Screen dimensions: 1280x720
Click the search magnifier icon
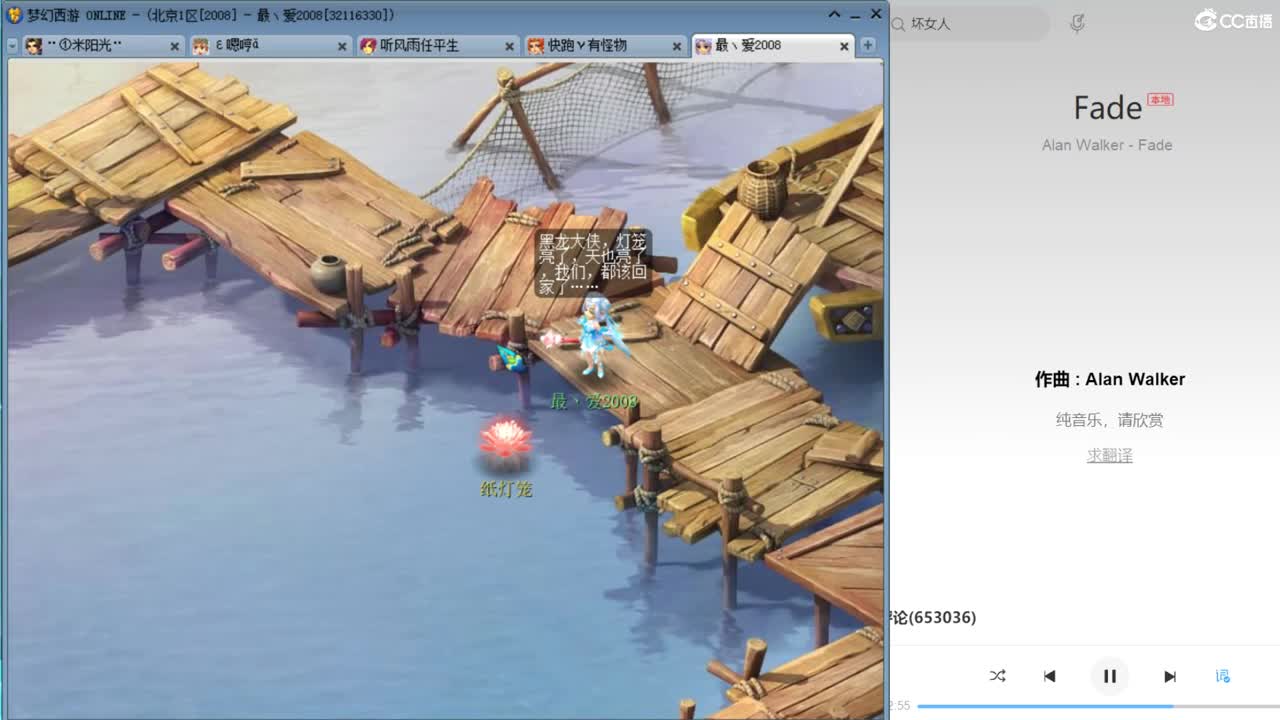click(x=898, y=24)
